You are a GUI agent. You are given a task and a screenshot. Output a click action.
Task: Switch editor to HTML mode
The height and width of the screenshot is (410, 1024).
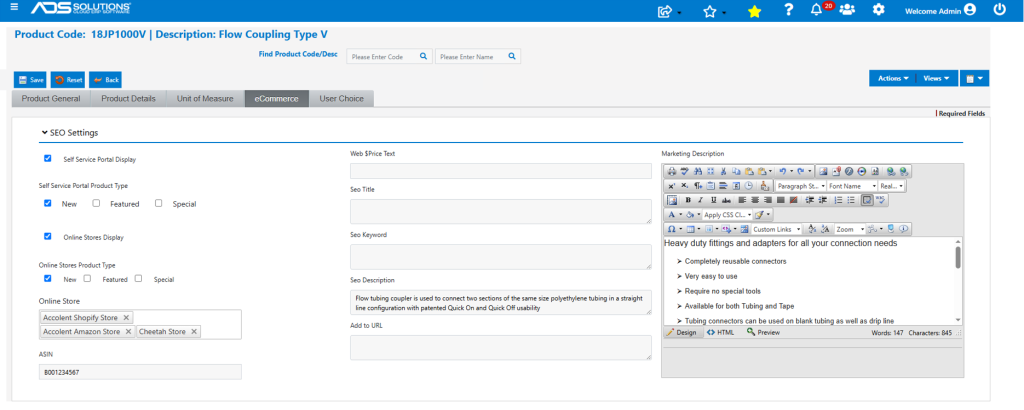pyautogui.click(x=720, y=332)
